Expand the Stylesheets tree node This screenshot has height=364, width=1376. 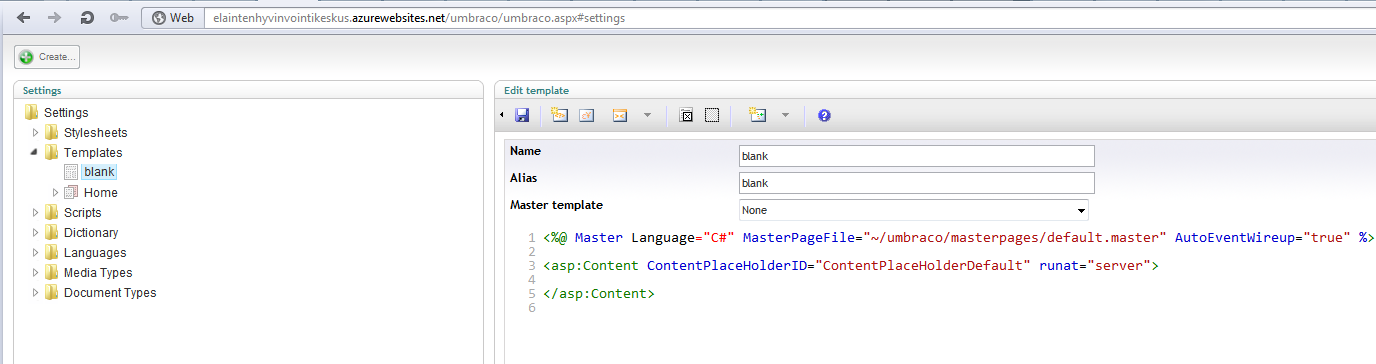36,132
